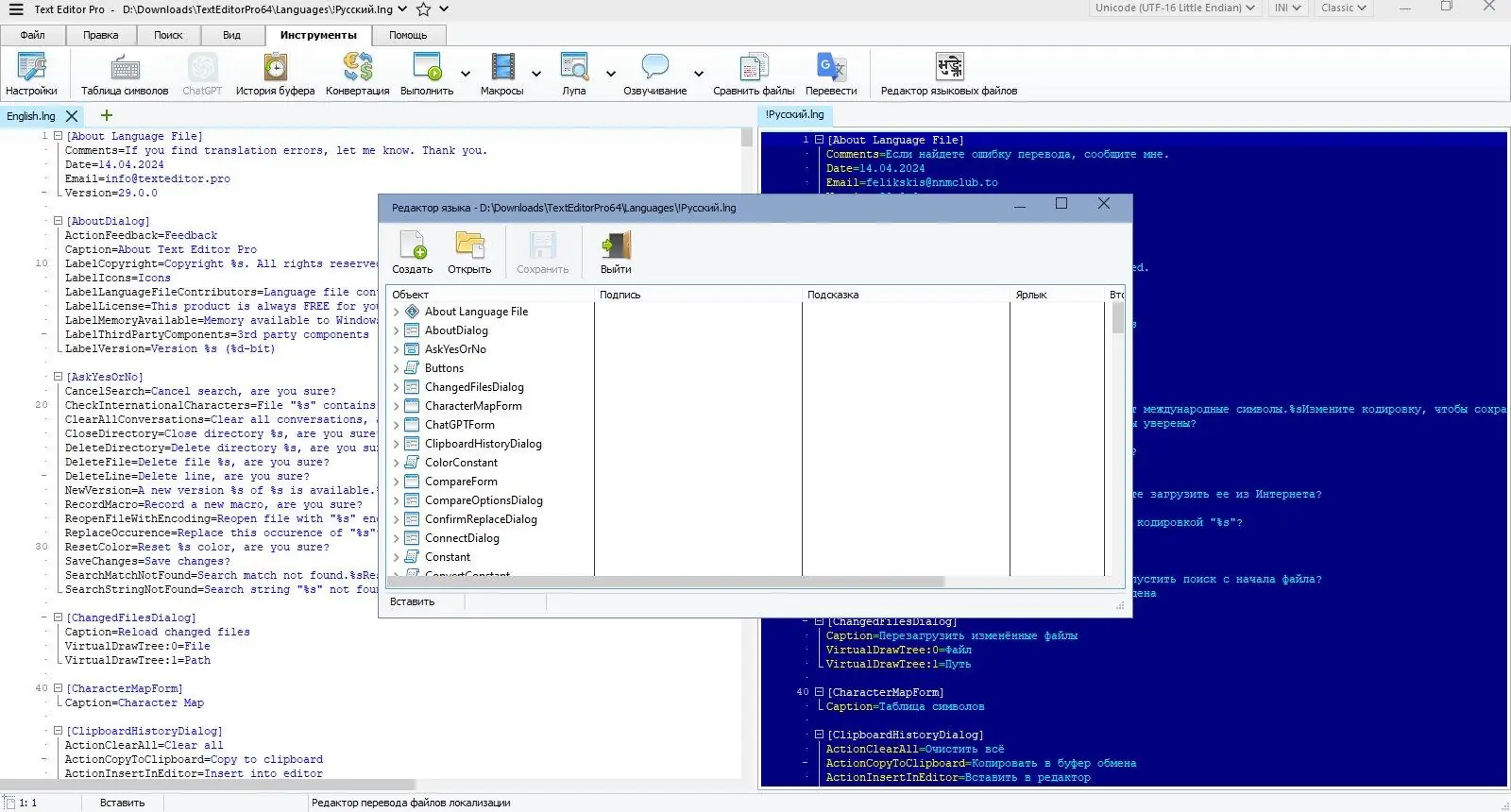
Task: Open the Поиск ribbon tab
Action: point(168,35)
